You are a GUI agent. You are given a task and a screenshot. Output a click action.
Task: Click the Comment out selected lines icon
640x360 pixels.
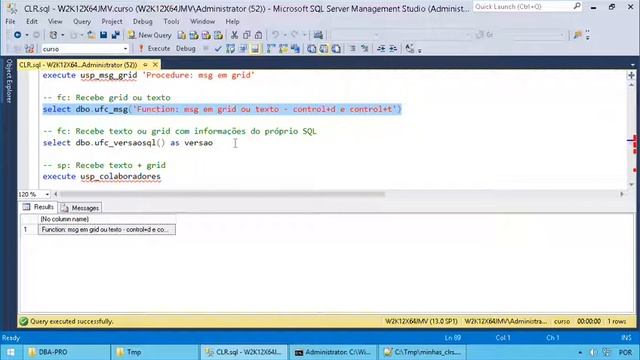coord(352,49)
